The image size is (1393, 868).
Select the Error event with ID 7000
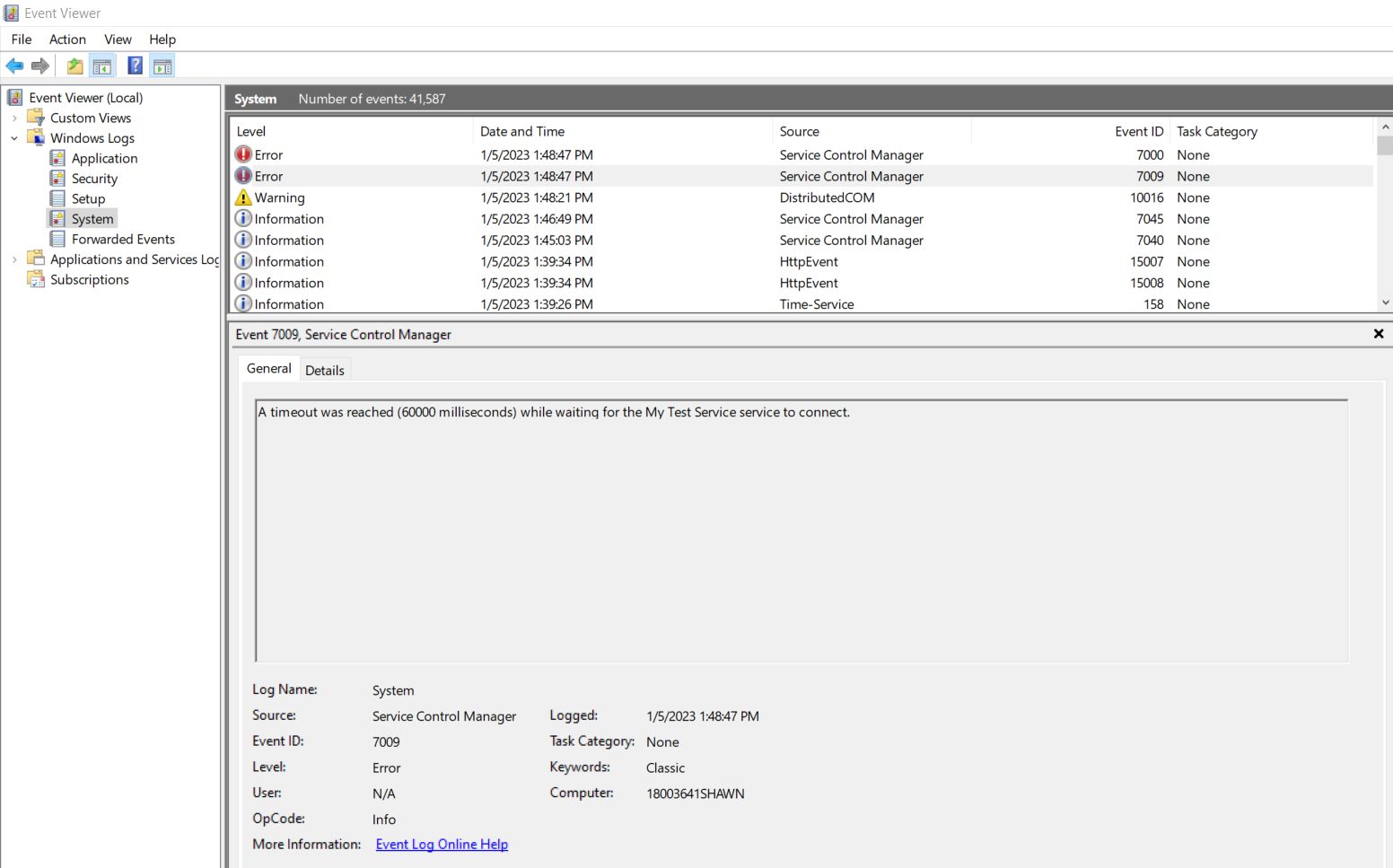tap(802, 155)
